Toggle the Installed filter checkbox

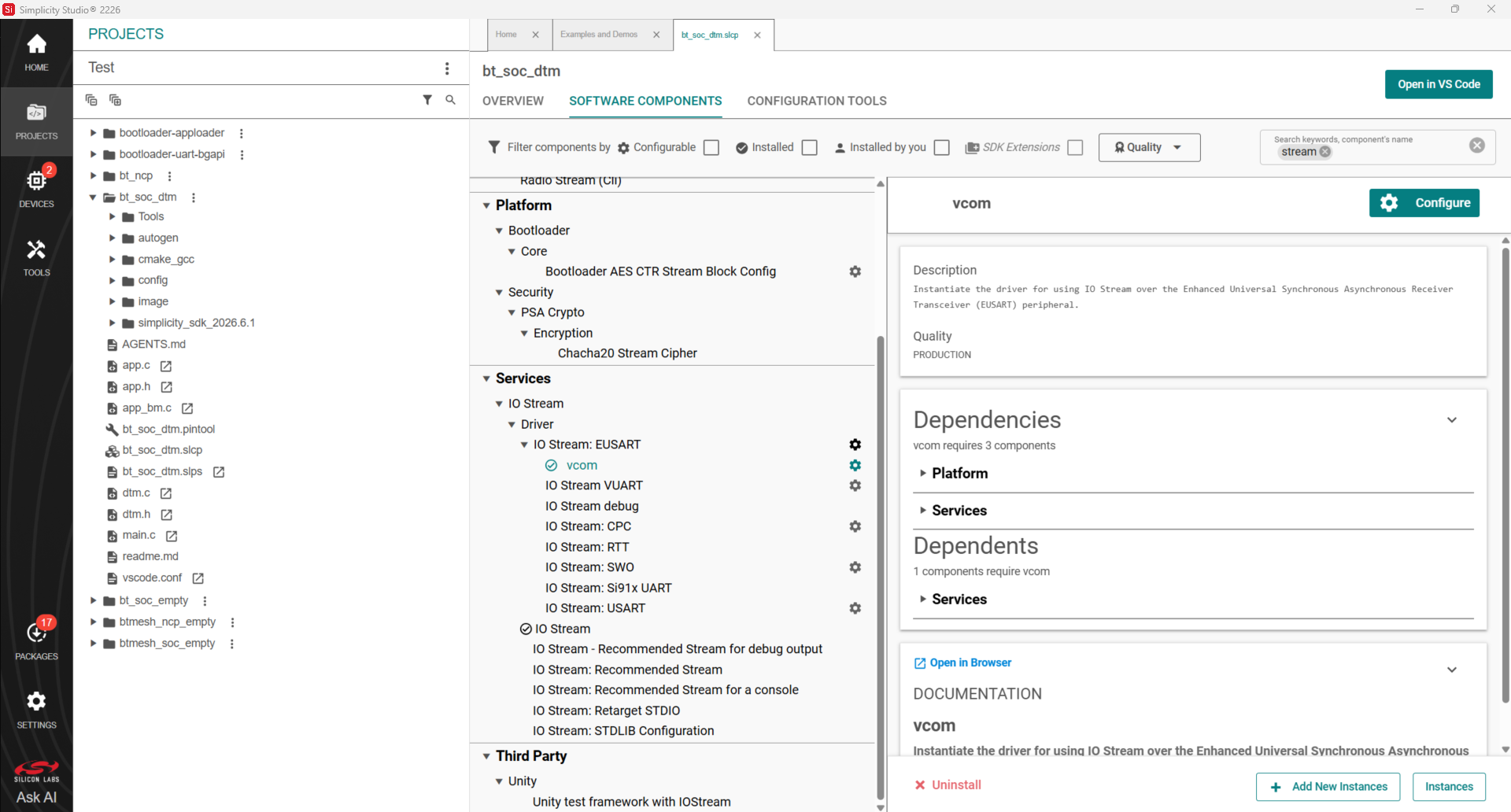(810, 147)
